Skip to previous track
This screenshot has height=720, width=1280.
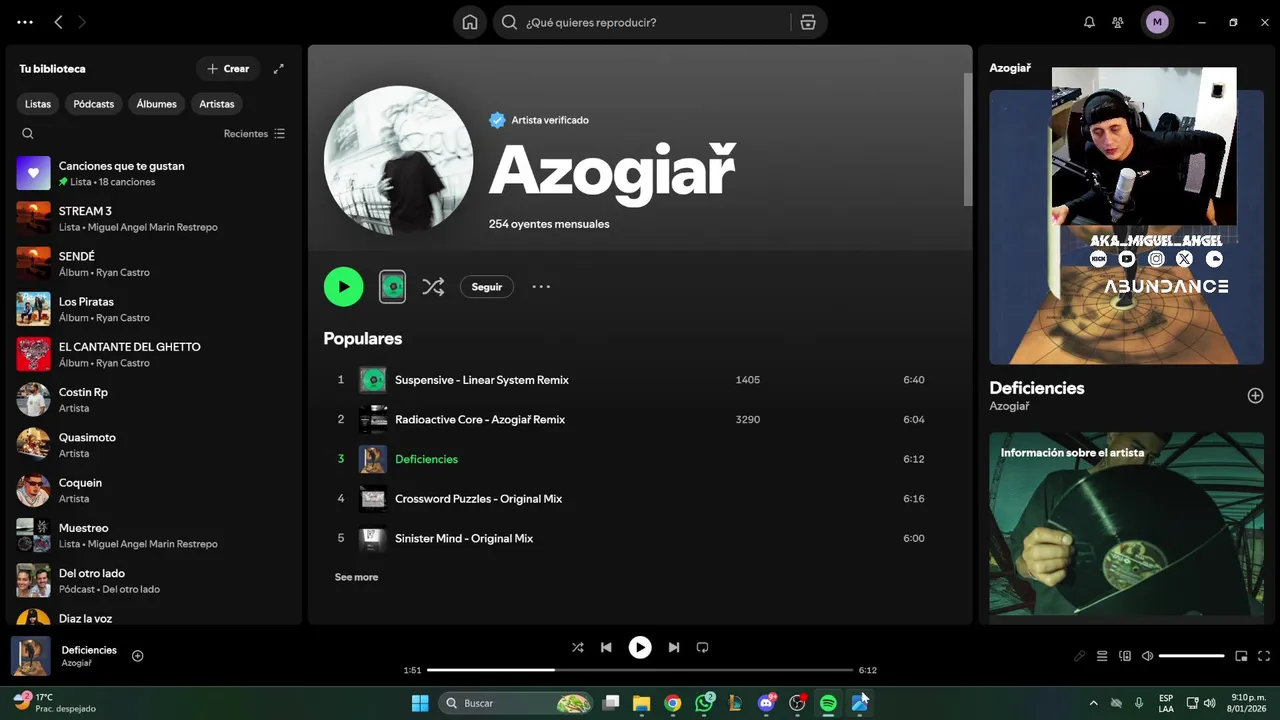pyautogui.click(x=606, y=647)
